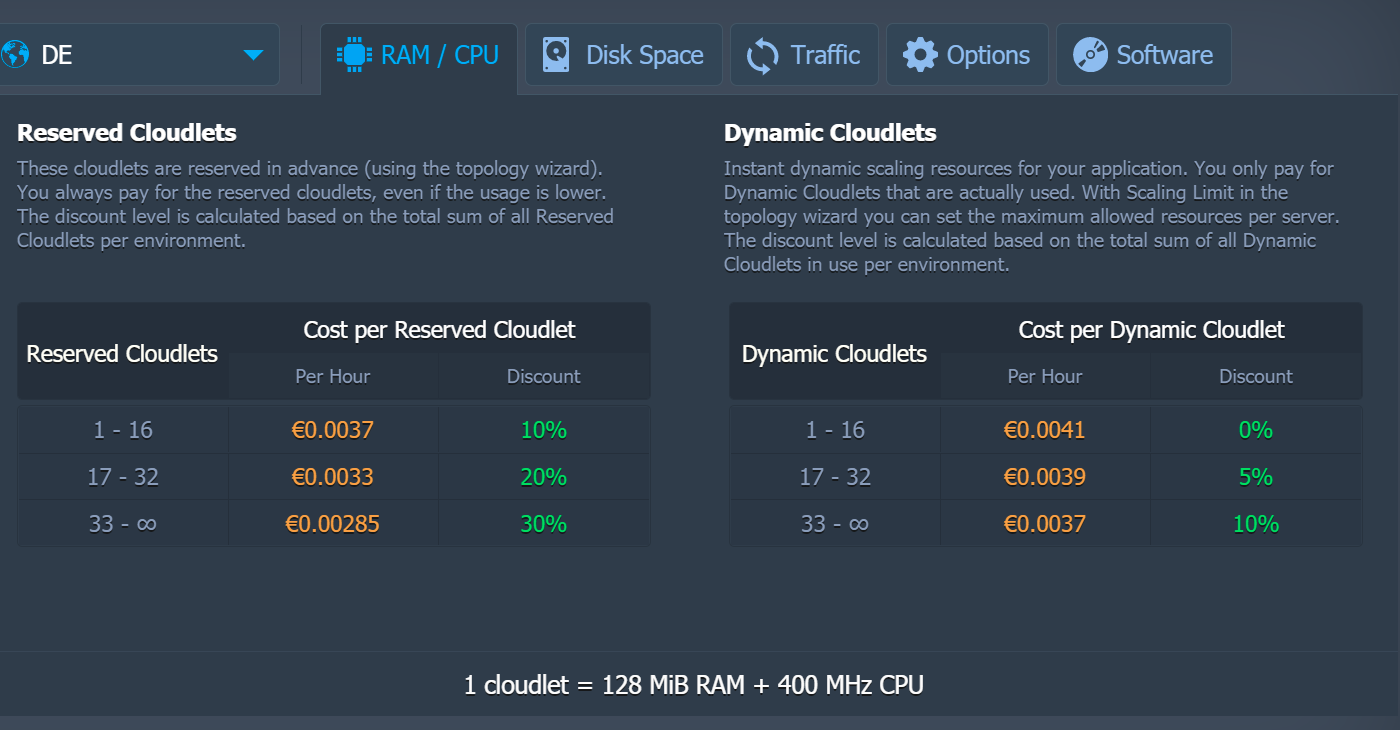Click the Disk Space hard drive icon
The height and width of the screenshot is (730, 1400).
(557, 54)
